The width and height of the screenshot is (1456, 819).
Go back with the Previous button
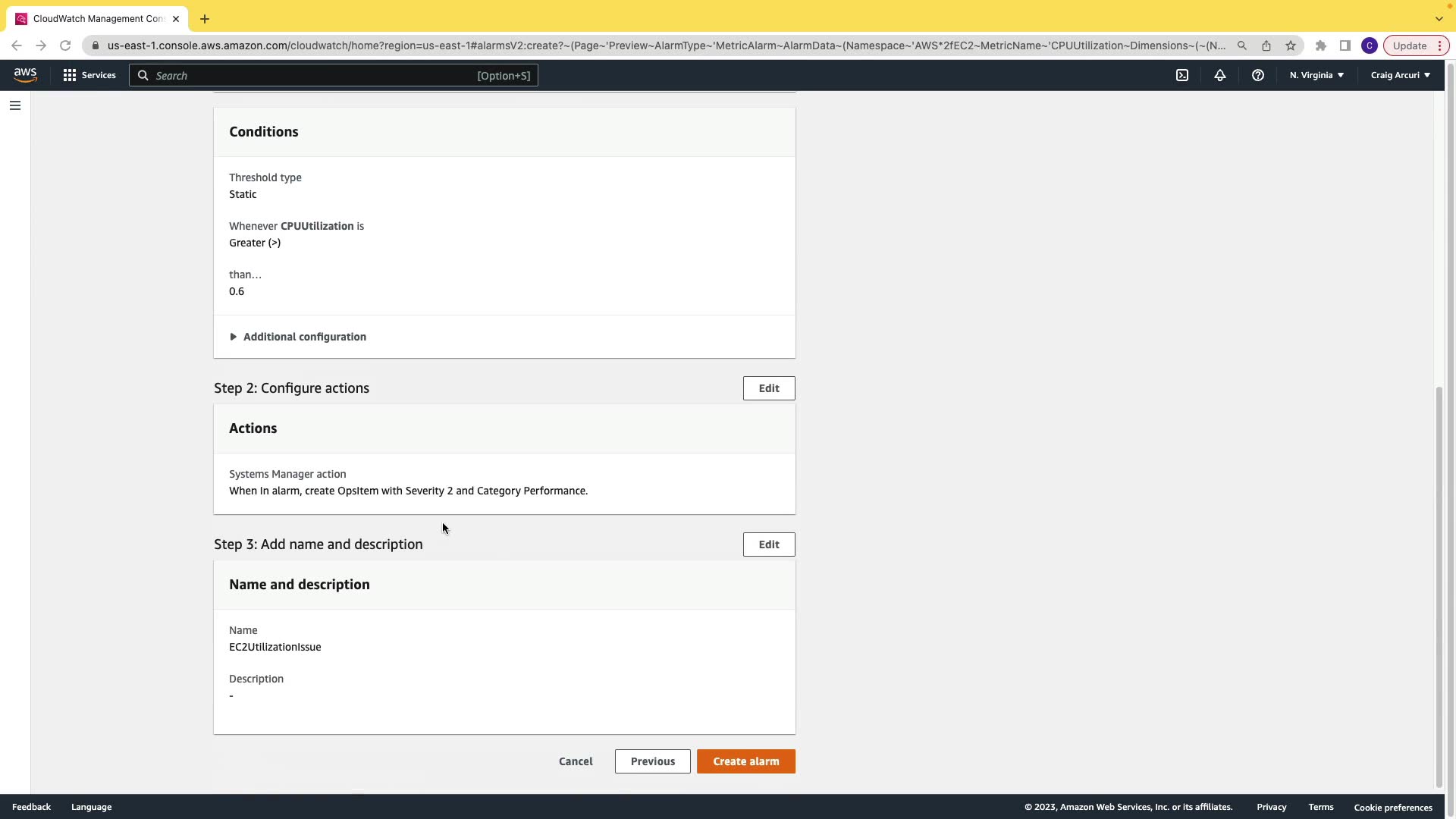point(652,761)
